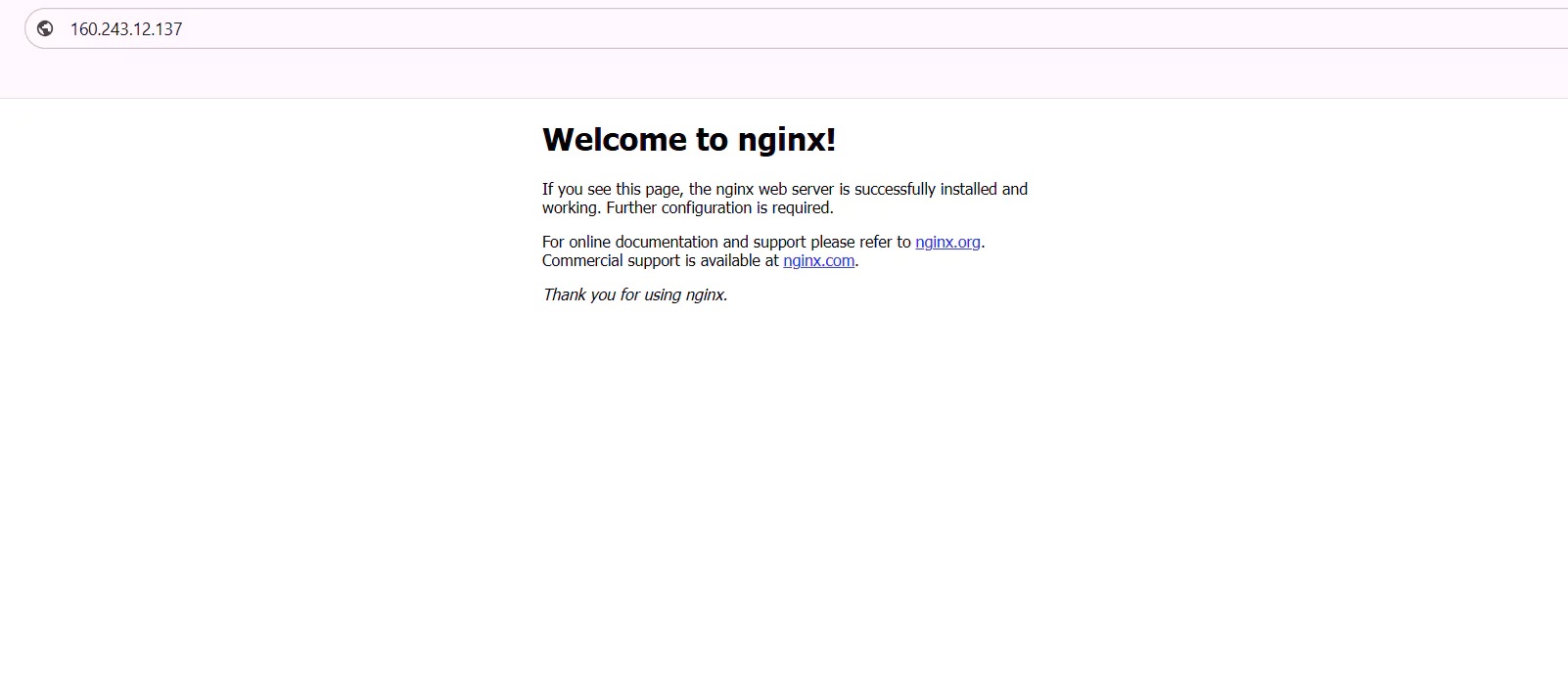The image size is (1568, 677).
Task: Click the line starting "If you see this page"
Action: click(x=785, y=189)
